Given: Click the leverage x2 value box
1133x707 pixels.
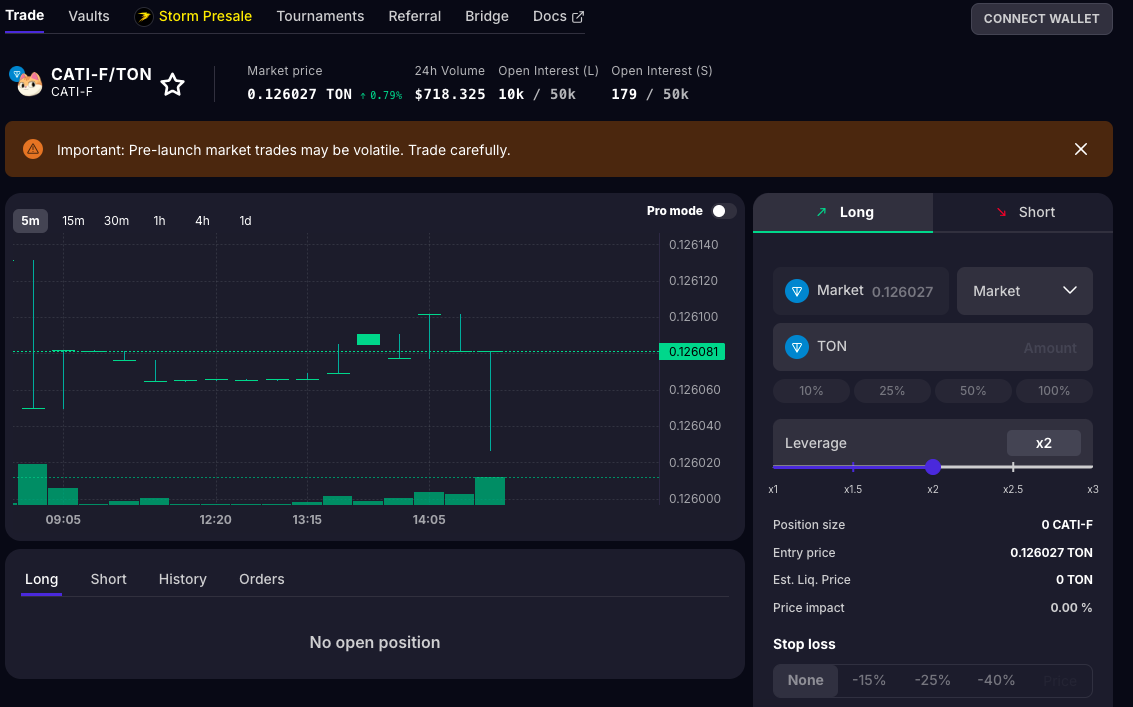Looking at the screenshot, I should tap(1043, 443).
